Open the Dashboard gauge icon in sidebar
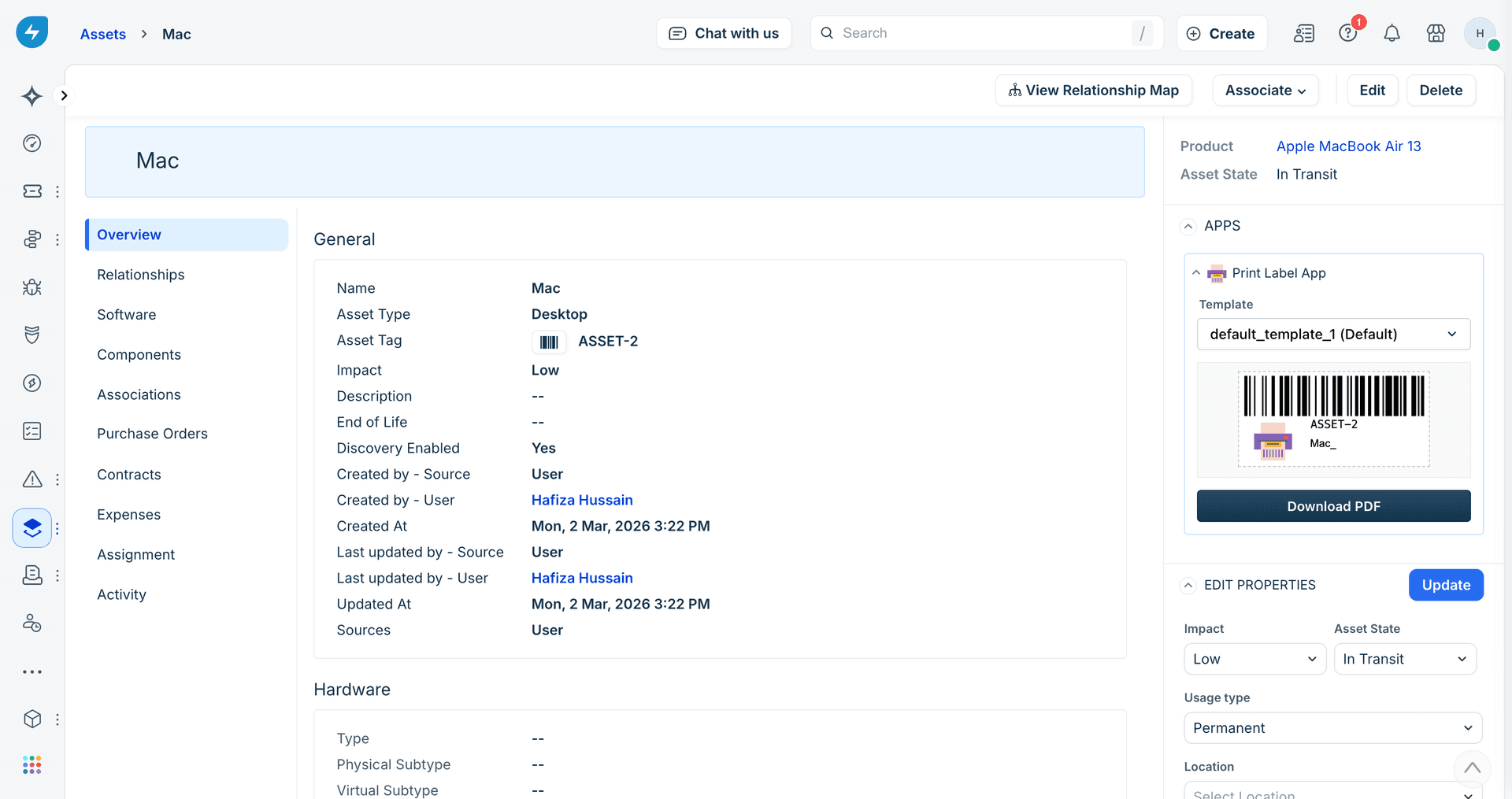The width and height of the screenshot is (1512, 799). click(32, 143)
